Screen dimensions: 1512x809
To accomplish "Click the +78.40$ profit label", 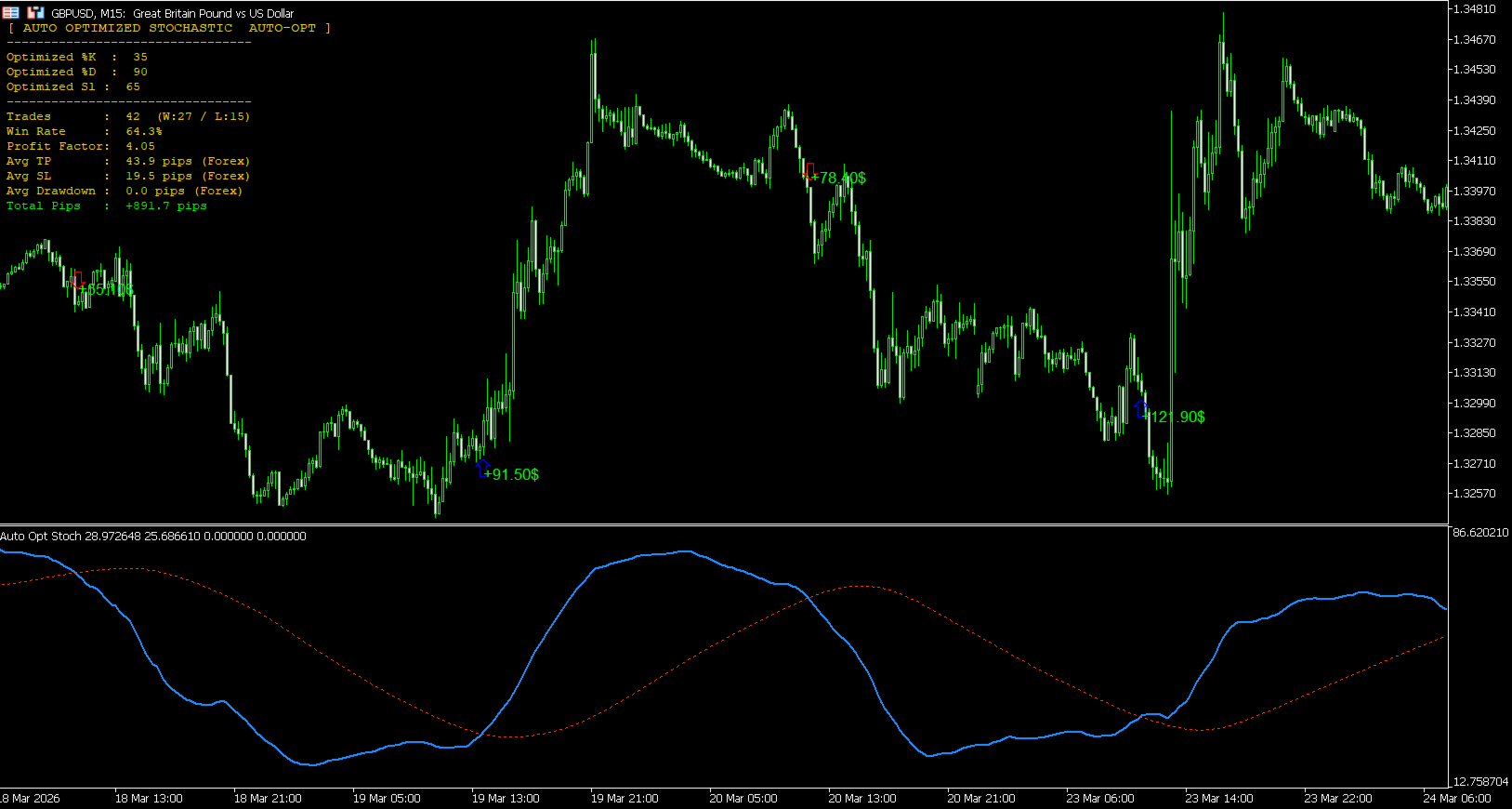I will tap(839, 178).
